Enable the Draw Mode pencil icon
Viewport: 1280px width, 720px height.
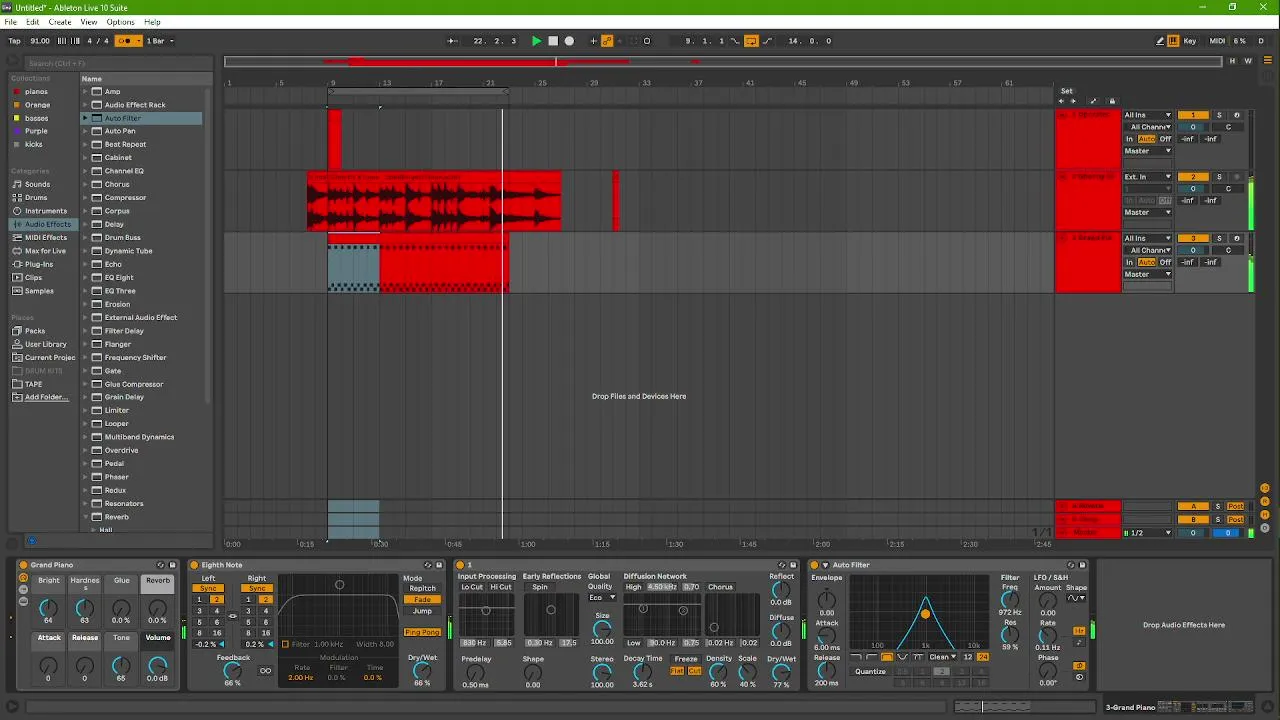coord(1160,41)
